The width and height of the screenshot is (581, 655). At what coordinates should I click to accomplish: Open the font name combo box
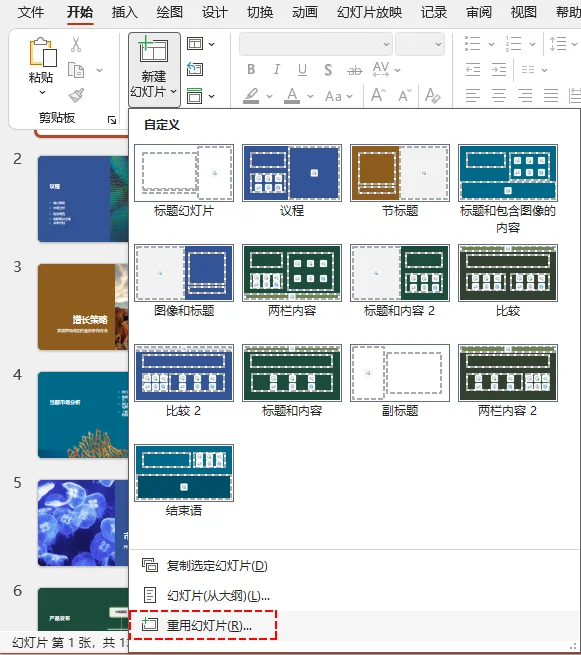click(316, 44)
